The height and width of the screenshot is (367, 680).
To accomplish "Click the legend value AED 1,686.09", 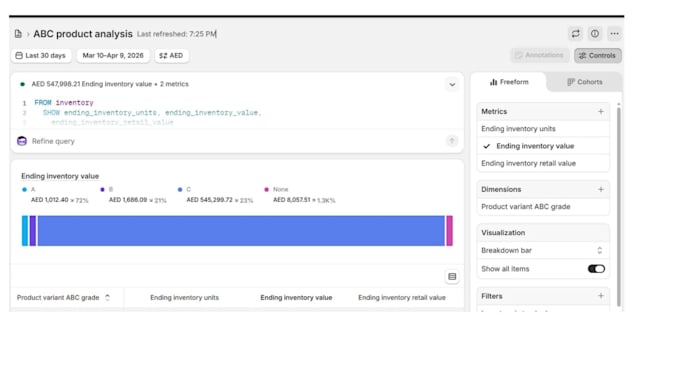I will pyautogui.click(x=128, y=200).
